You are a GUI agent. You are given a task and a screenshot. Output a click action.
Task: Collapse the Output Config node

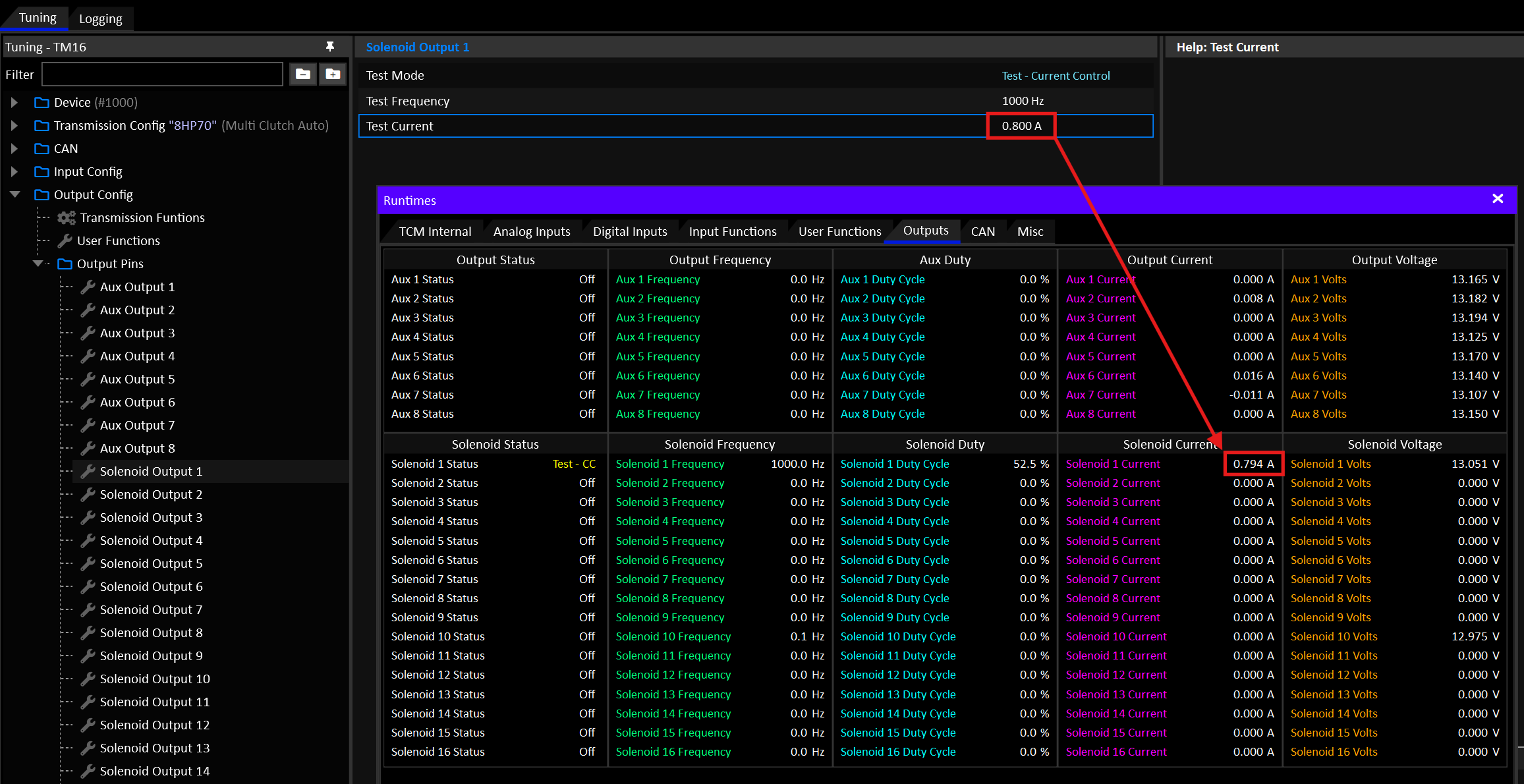point(14,194)
